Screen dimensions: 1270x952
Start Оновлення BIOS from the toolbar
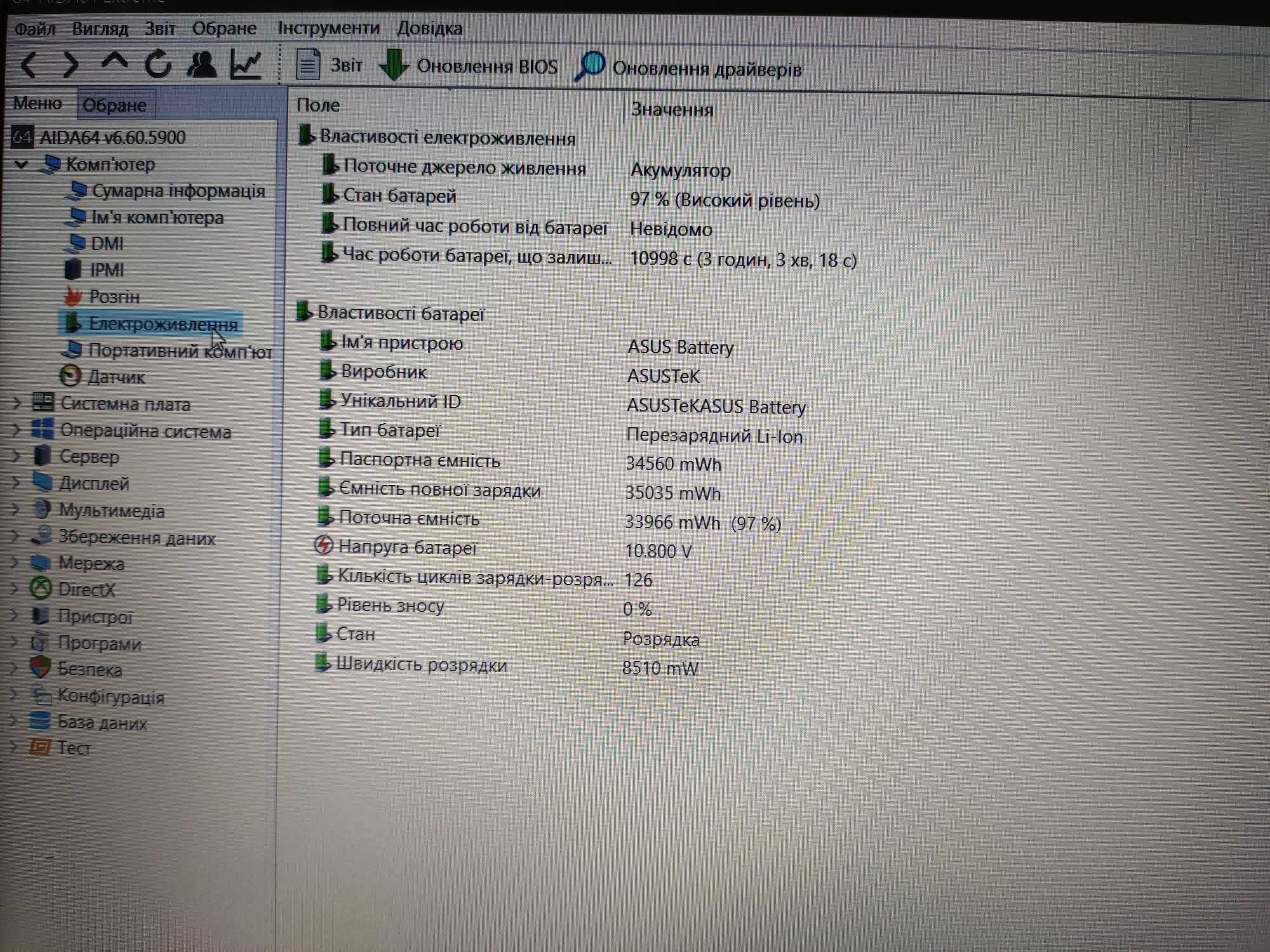coord(468,66)
